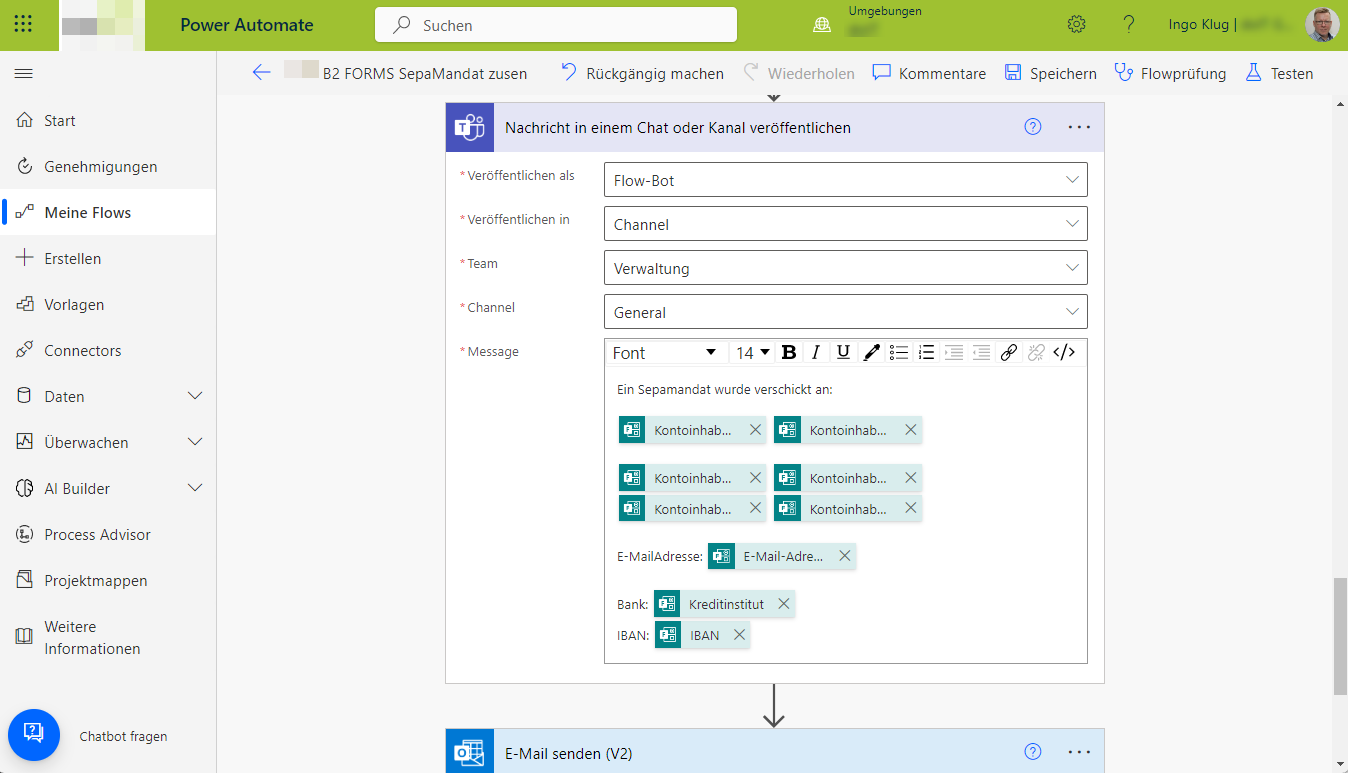
Task: Open the settings gear icon
Action: [1076, 25]
